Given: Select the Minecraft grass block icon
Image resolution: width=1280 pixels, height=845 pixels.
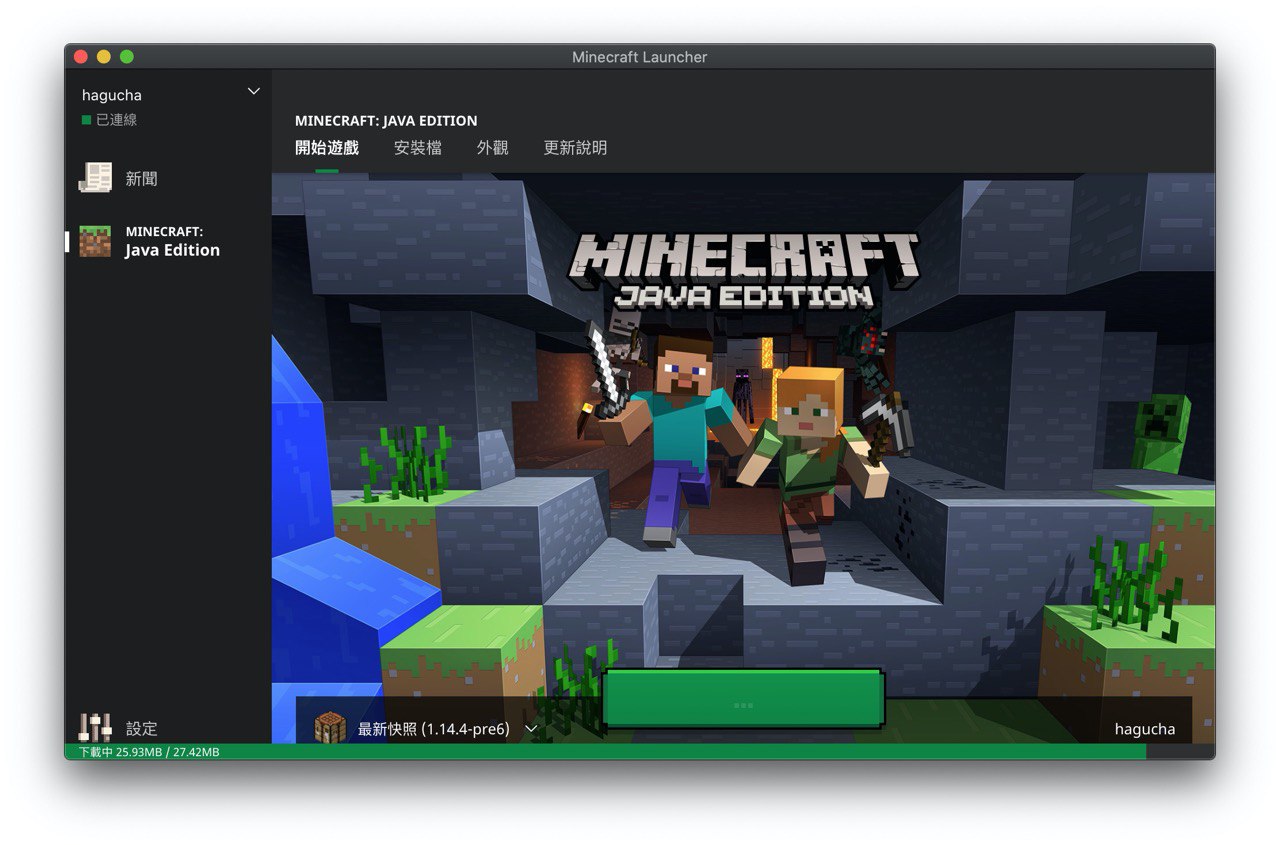Looking at the screenshot, I should point(95,241).
